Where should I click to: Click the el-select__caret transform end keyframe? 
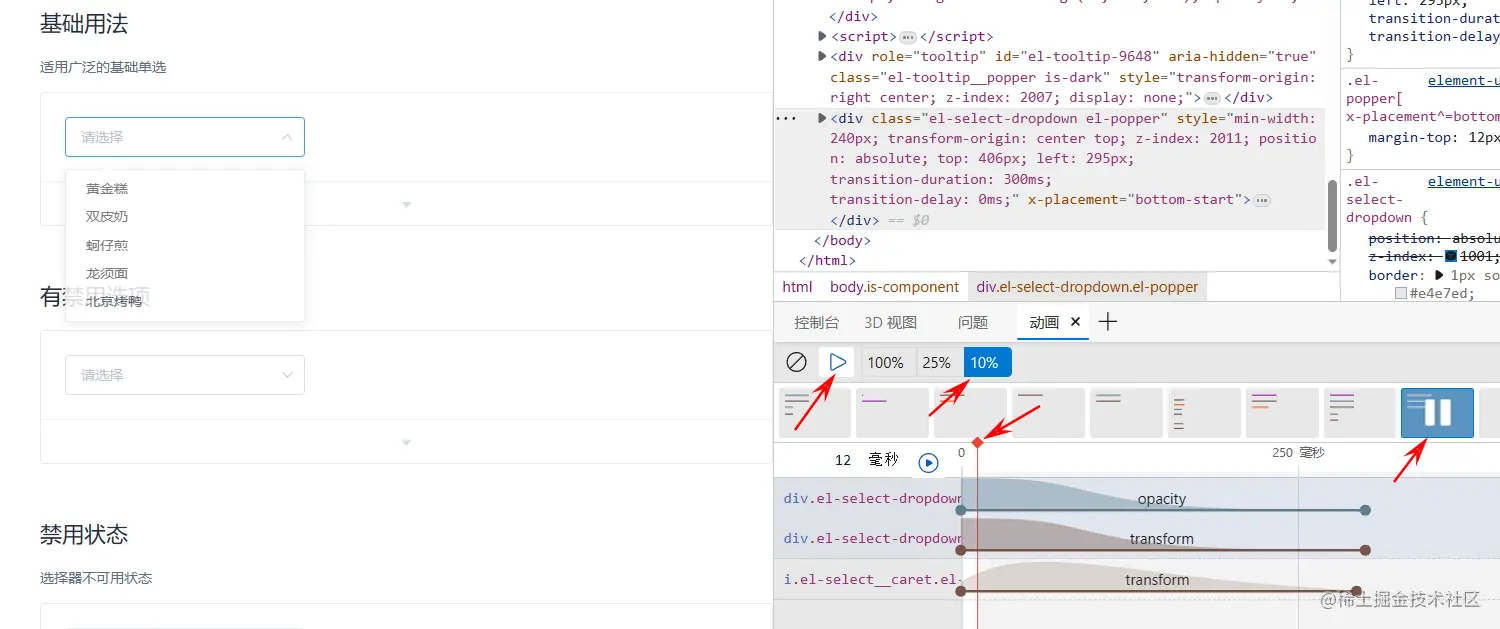[1356, 591]
